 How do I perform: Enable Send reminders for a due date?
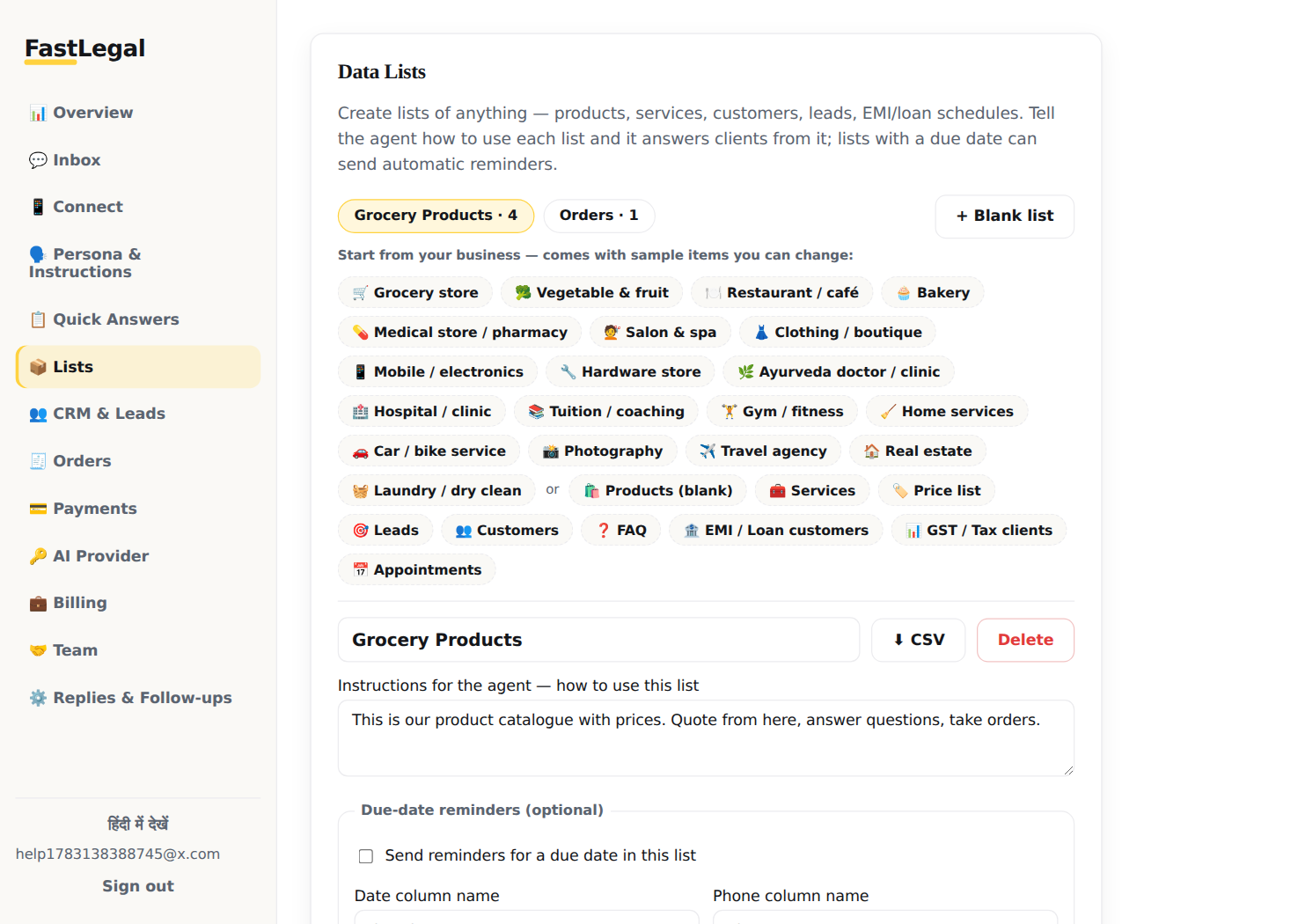coord(366,856)
